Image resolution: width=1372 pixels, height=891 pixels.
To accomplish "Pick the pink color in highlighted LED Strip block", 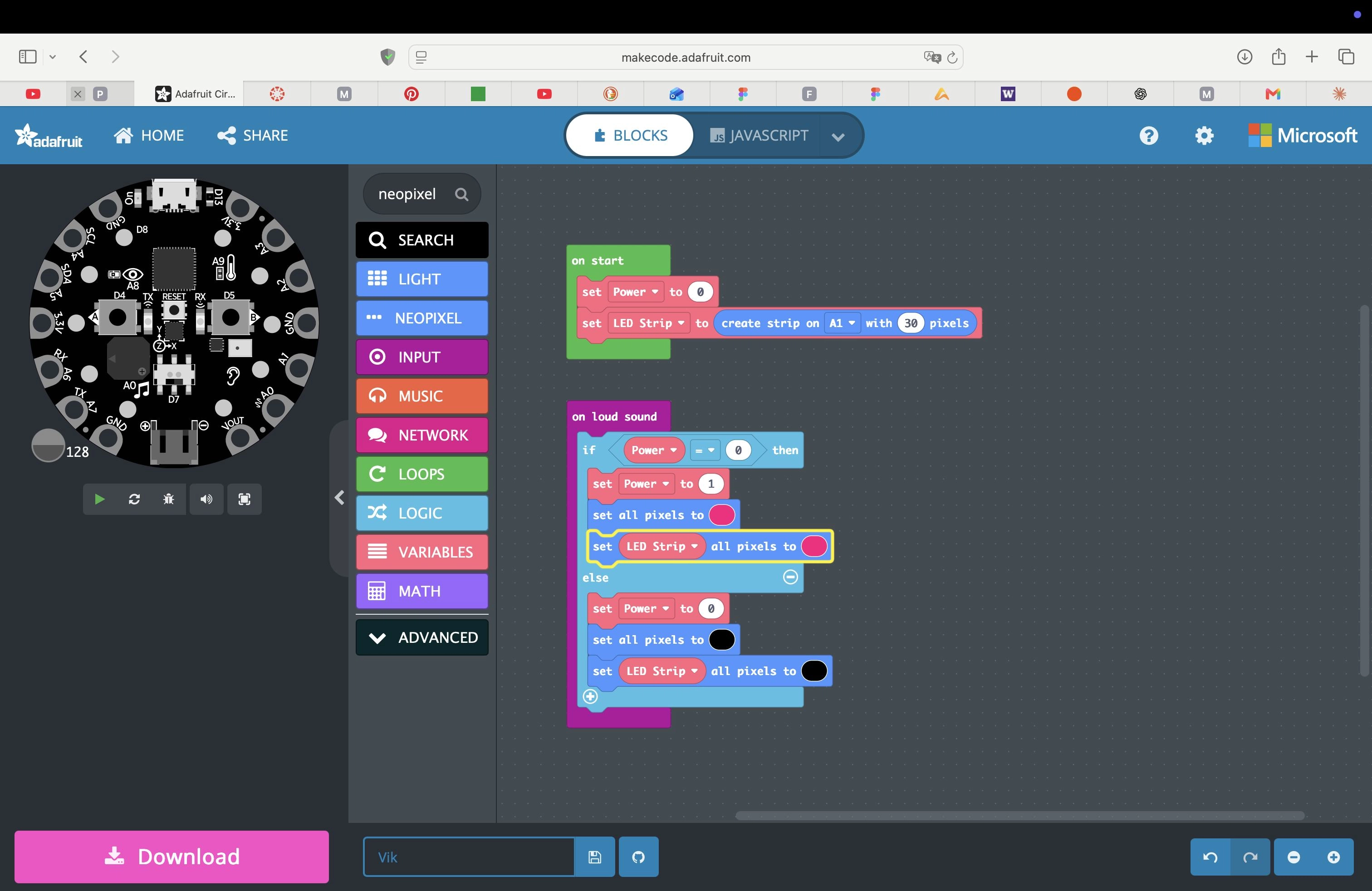I will [x=814, y=546].
